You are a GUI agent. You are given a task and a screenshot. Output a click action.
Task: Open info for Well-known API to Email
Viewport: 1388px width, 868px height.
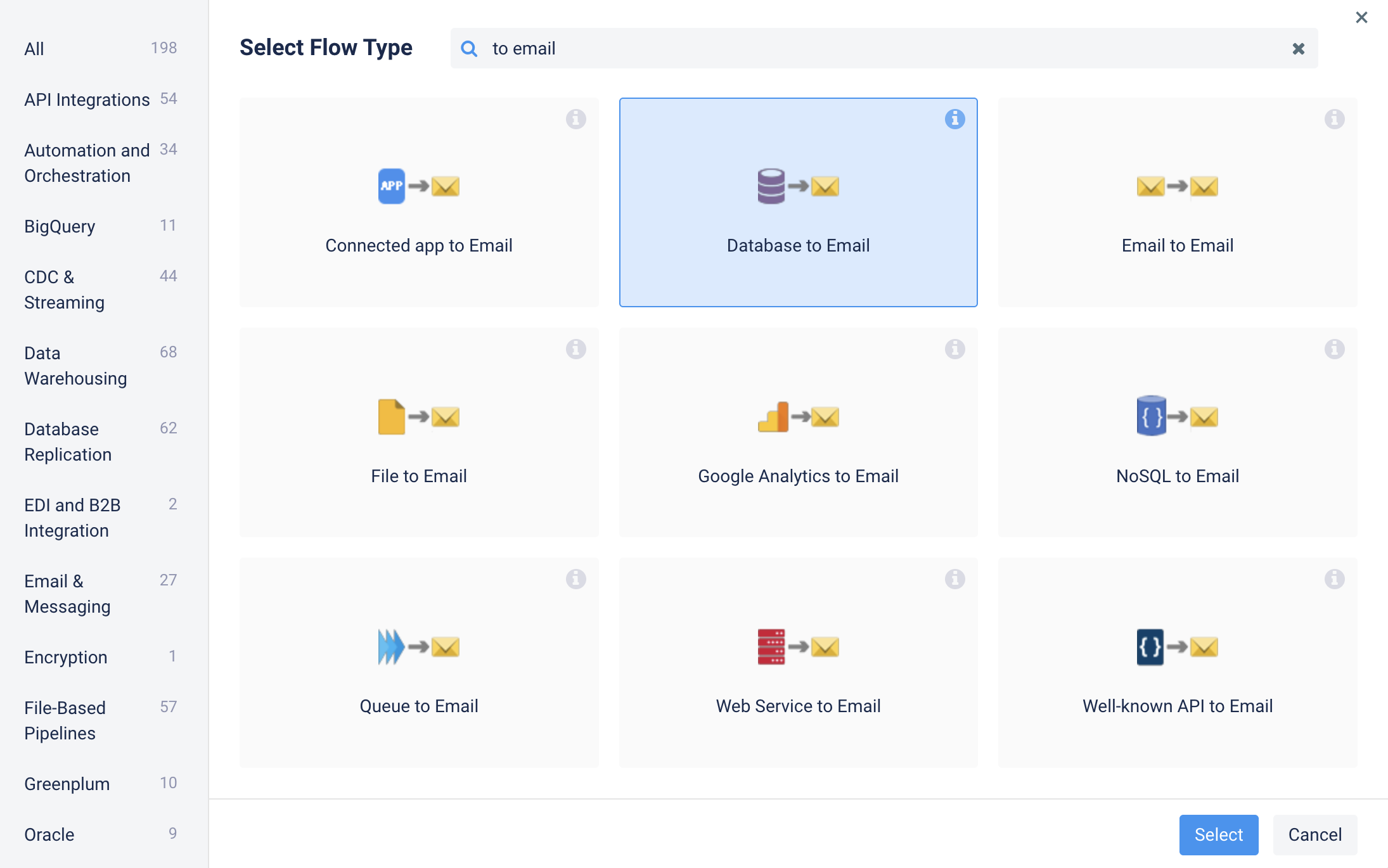[x=1334, y=578]
